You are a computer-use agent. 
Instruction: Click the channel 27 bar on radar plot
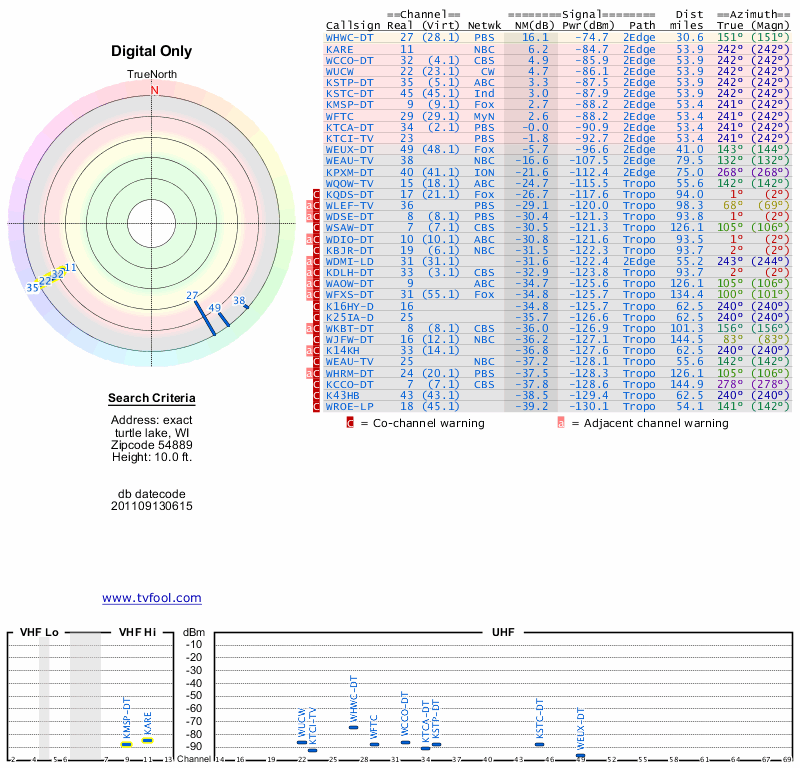[x=204, y=318]
